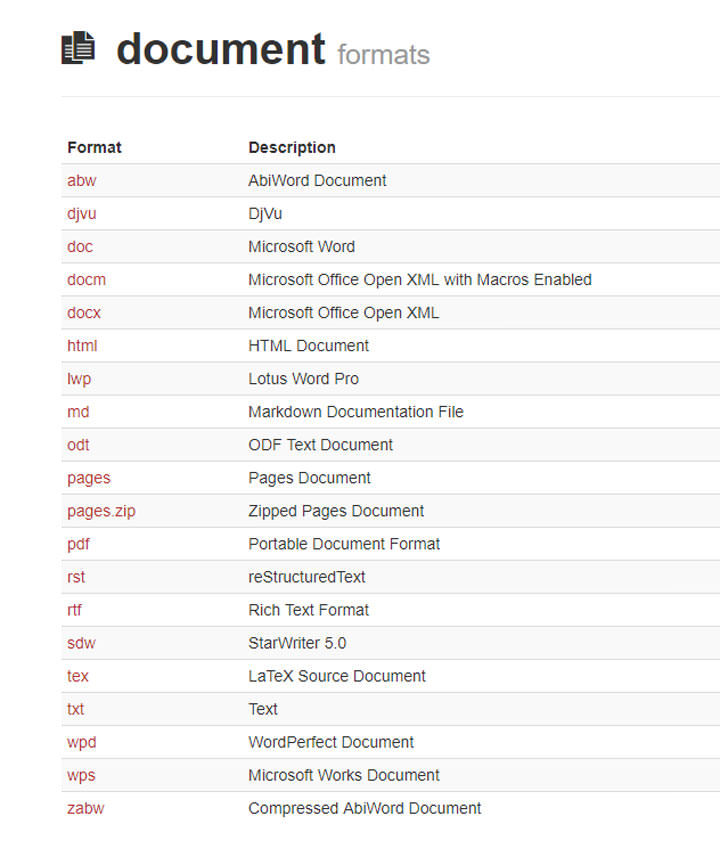720x864 pixels.
Task: Select the md format link
Action: [78, 412]
